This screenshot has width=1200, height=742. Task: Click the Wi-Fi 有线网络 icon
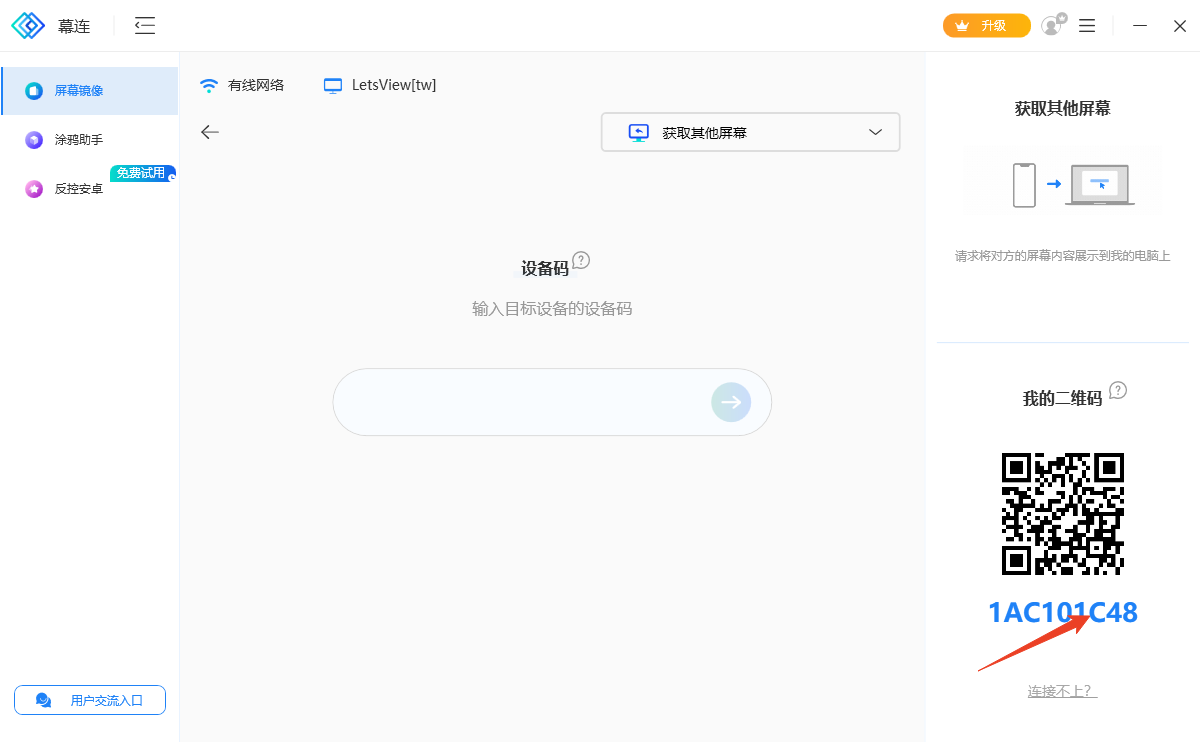pos(209,85)
